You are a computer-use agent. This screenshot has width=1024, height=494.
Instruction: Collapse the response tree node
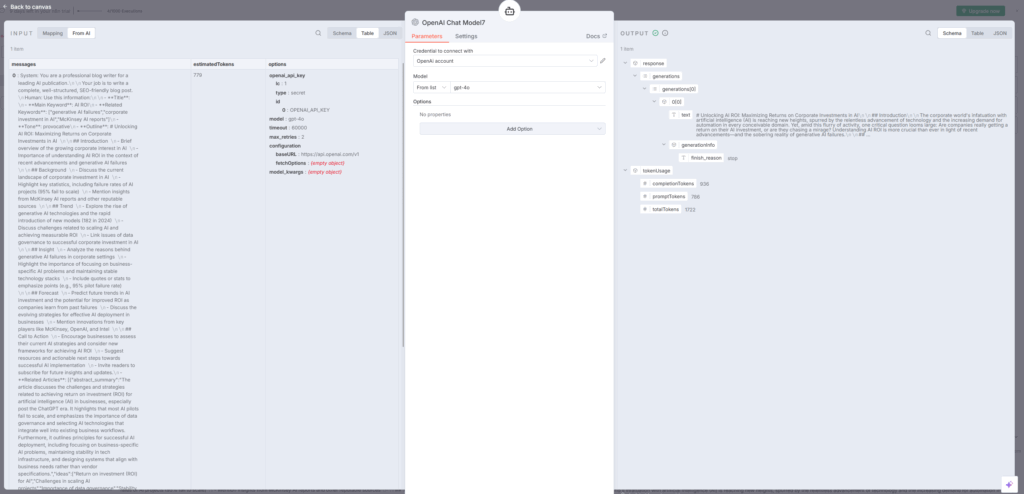pos(623,62)
